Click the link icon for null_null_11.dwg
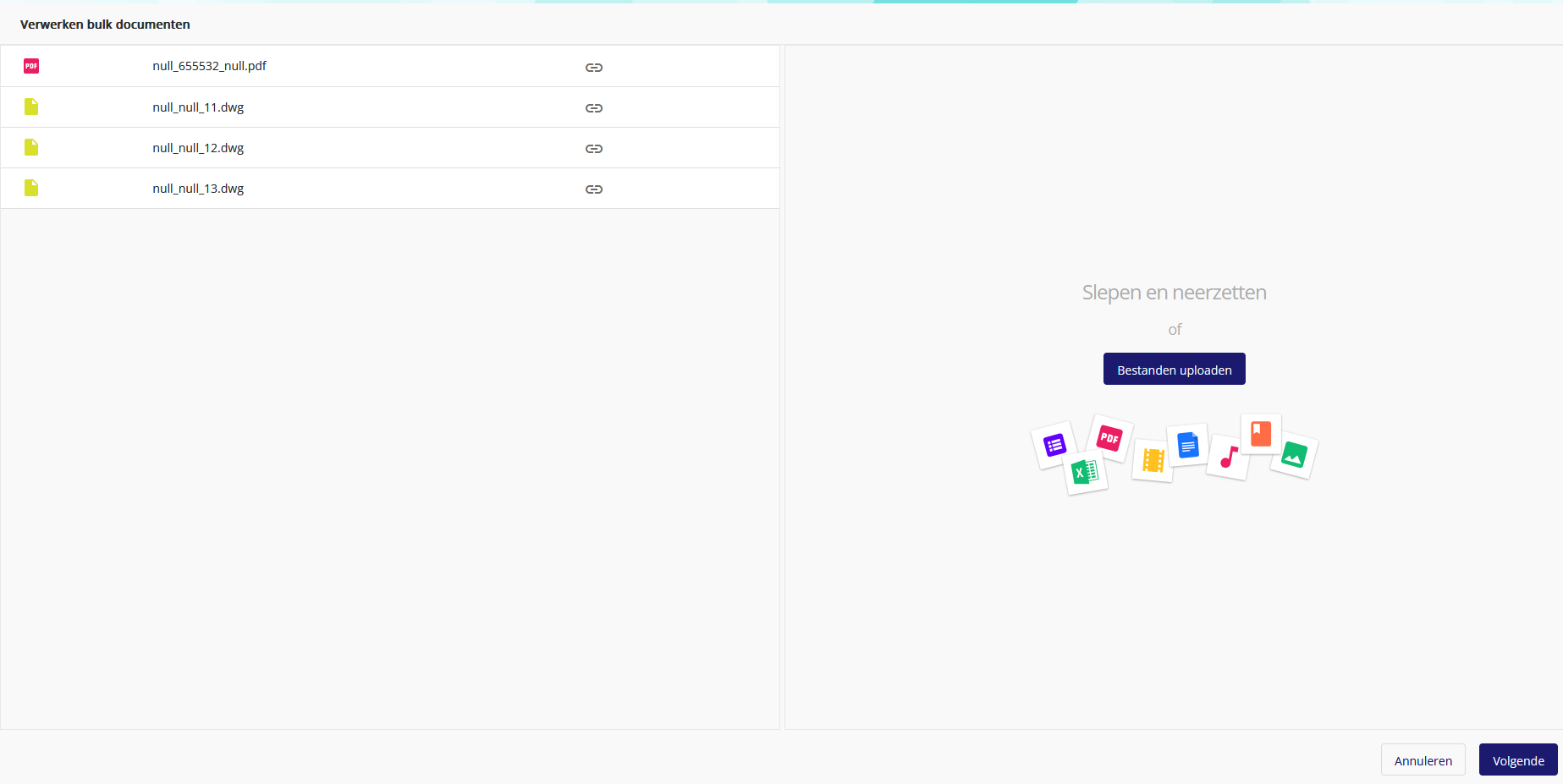The width and height of the screenshot is (1563, 784). [594, 108]
